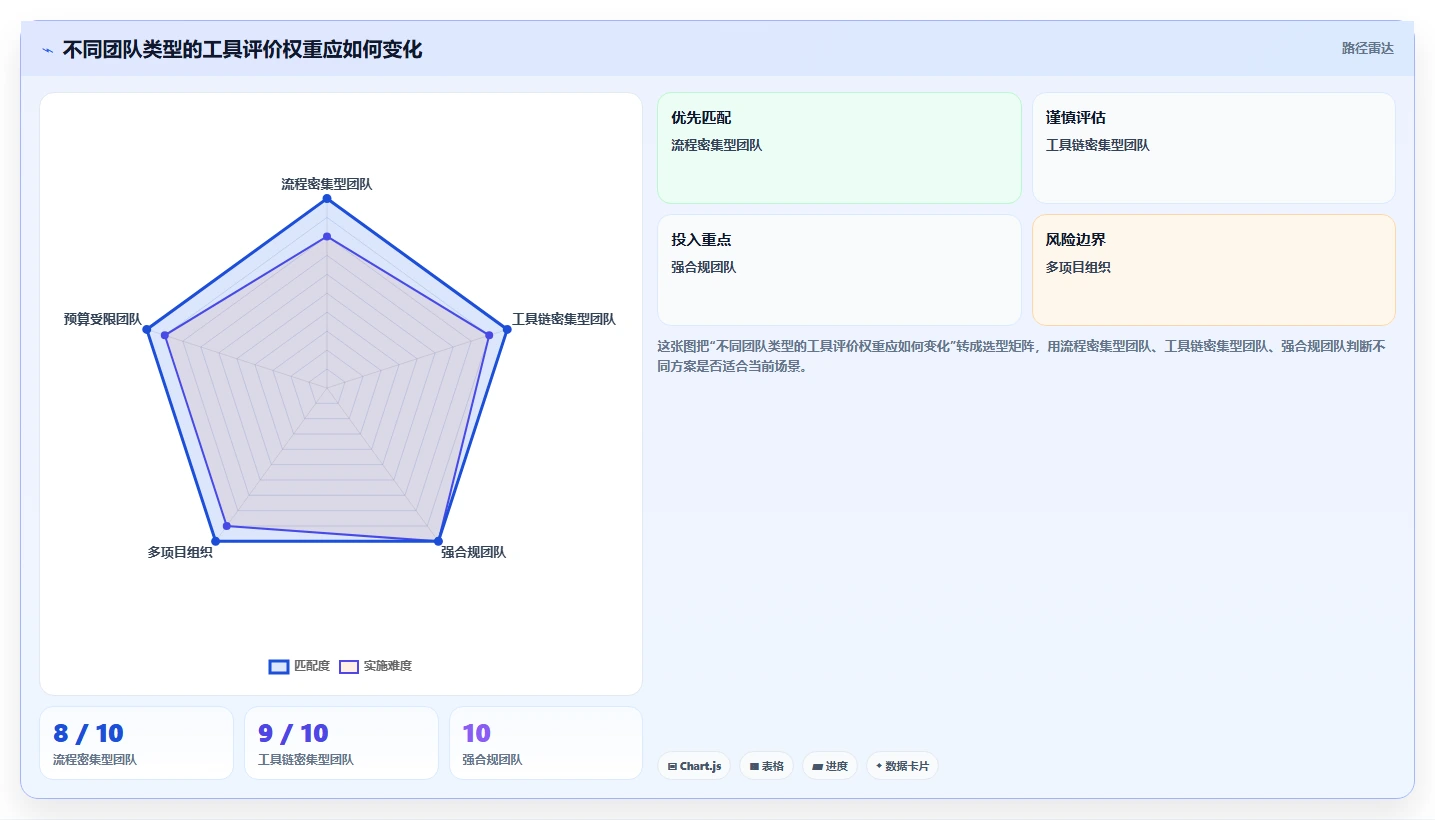The height and width of the screenshot is (820, 1435).
Task: Select the 进度 tag chip
Action: click(x=830, y=766)
